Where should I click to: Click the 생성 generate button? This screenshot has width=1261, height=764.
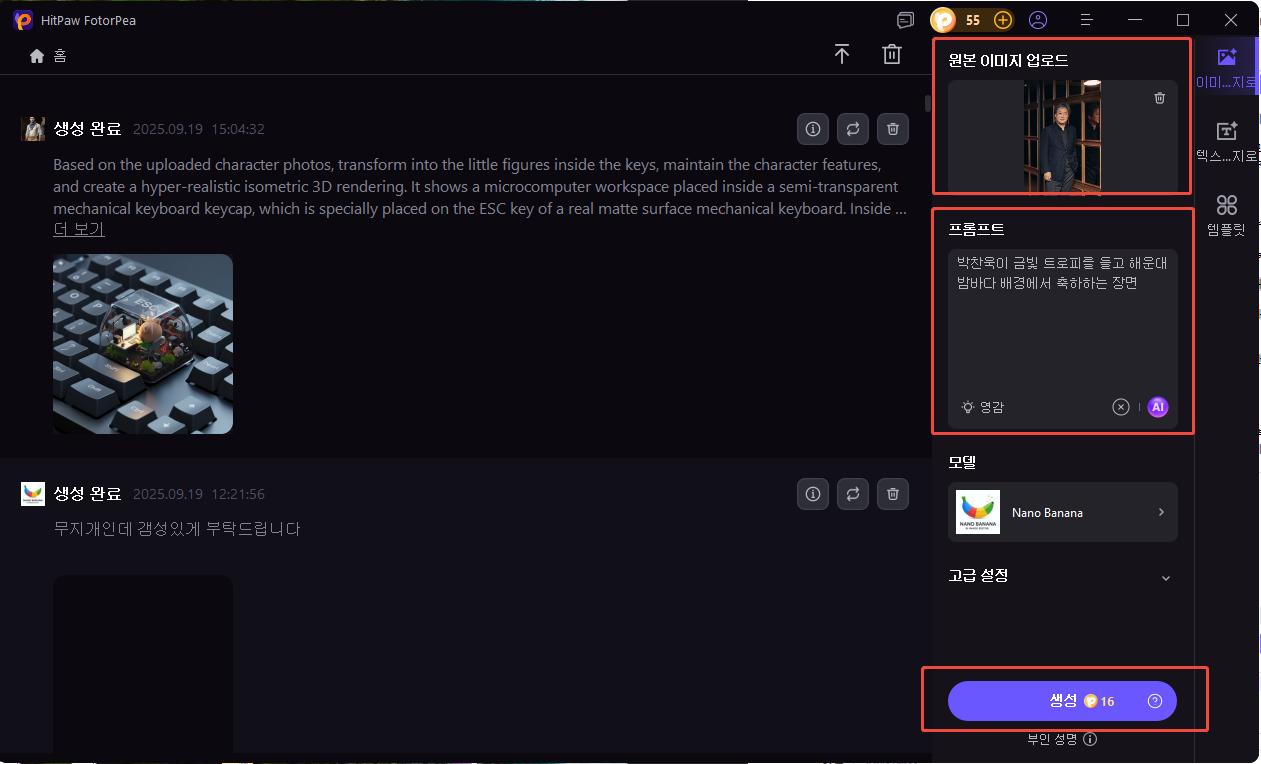(x=1062, y=701)
